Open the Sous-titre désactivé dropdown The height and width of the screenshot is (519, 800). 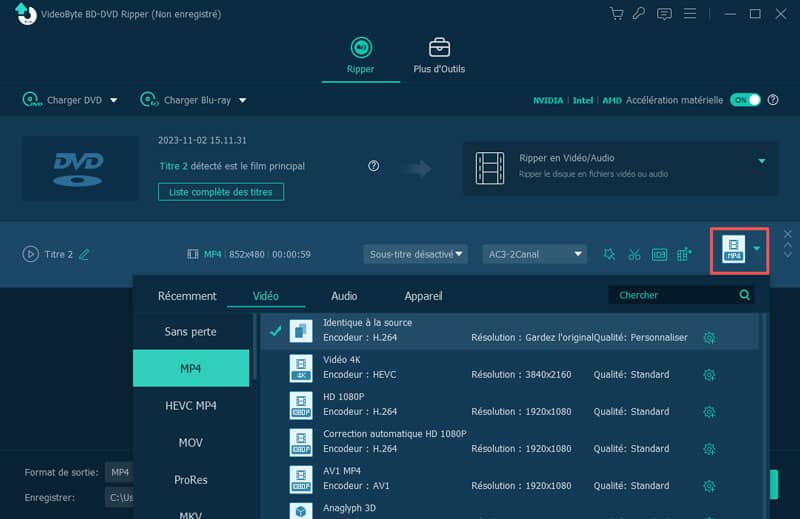click(x=416, y=254)
